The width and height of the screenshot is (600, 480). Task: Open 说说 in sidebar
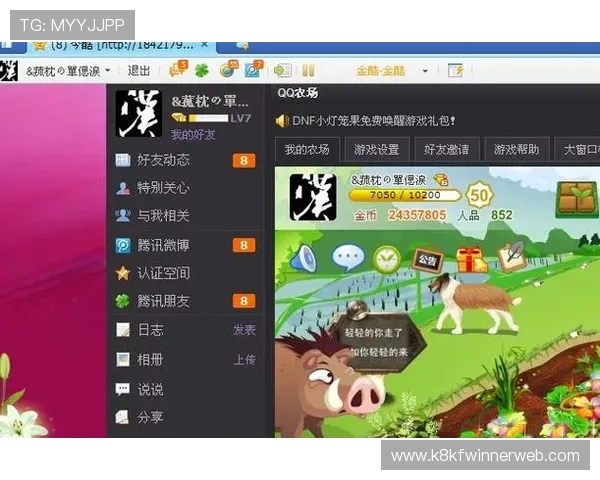150,389
